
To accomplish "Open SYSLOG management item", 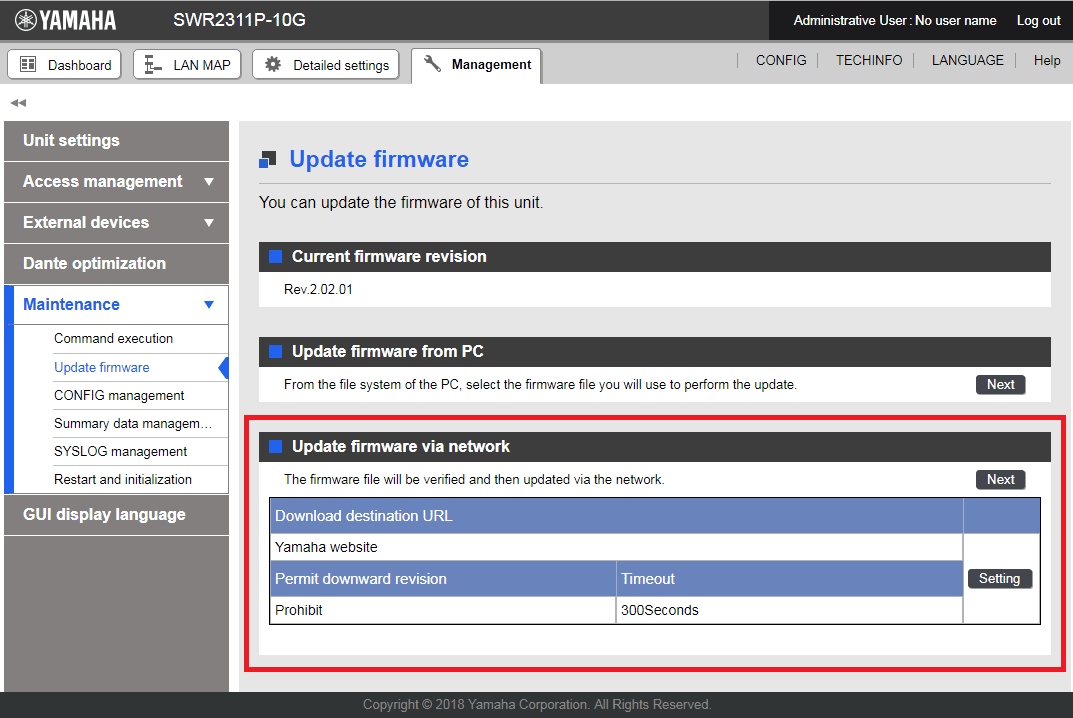I will click(120, 451).
